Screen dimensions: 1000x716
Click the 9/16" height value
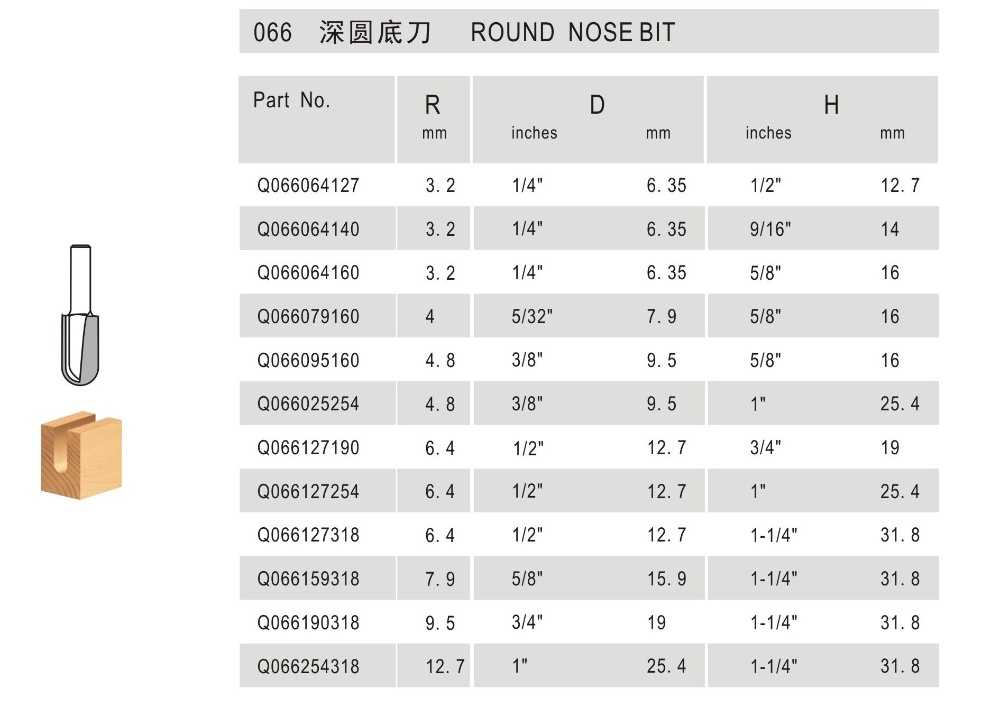point(769,230)
